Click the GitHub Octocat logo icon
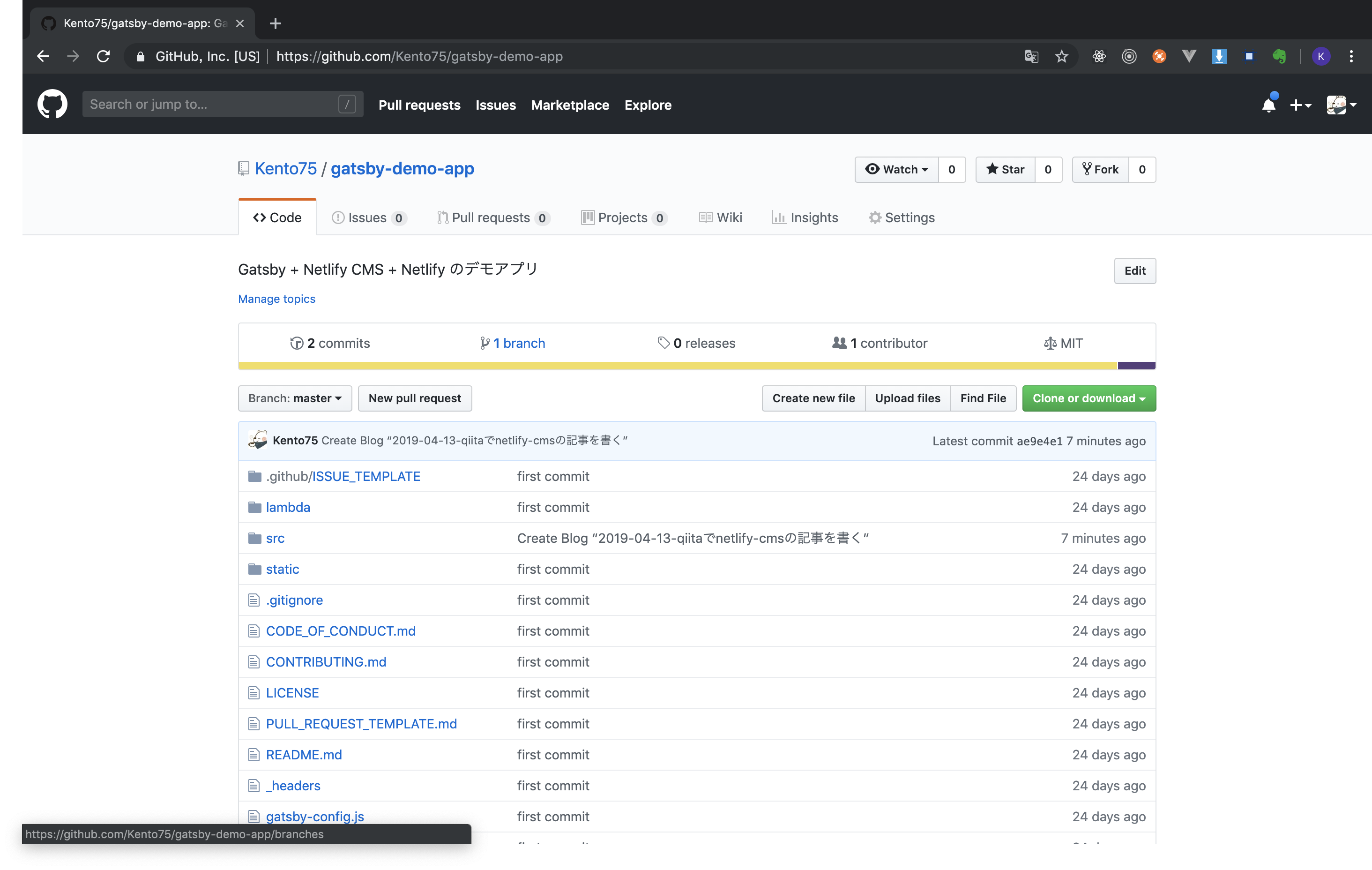 point(52,105)
